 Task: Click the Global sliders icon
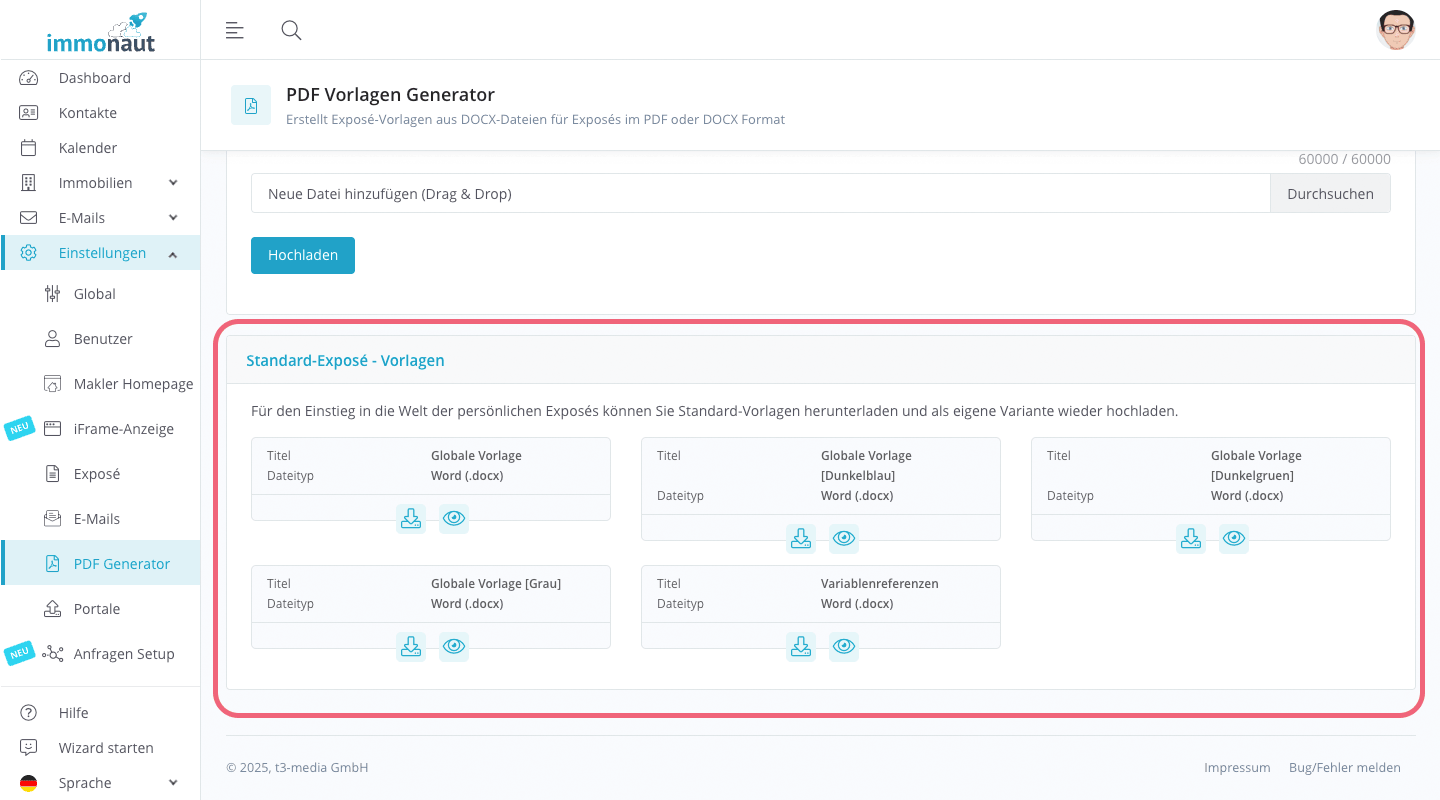pyautogui.click(x=53, y=294)
